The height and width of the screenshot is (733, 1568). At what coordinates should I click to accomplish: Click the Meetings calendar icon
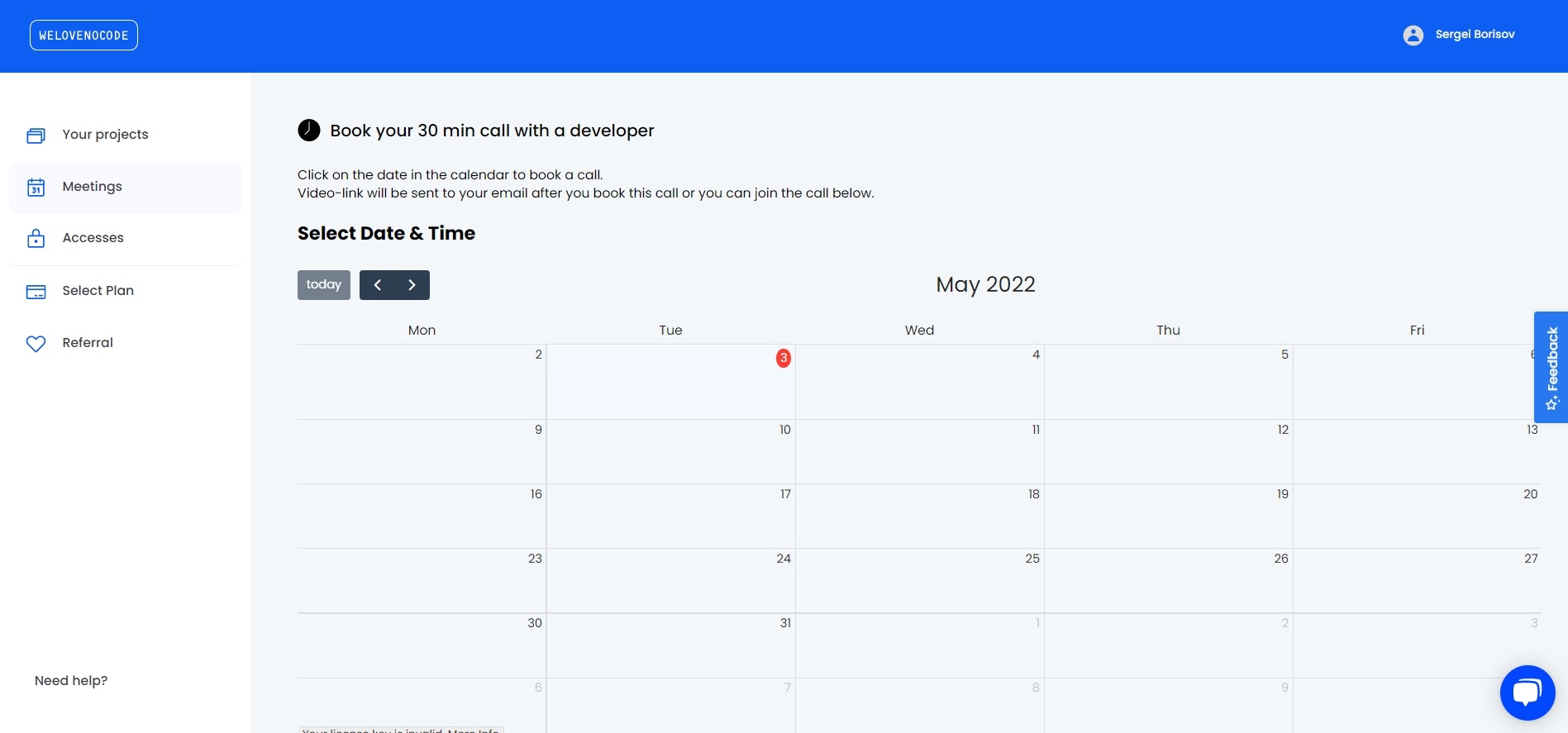click(36, 188)
